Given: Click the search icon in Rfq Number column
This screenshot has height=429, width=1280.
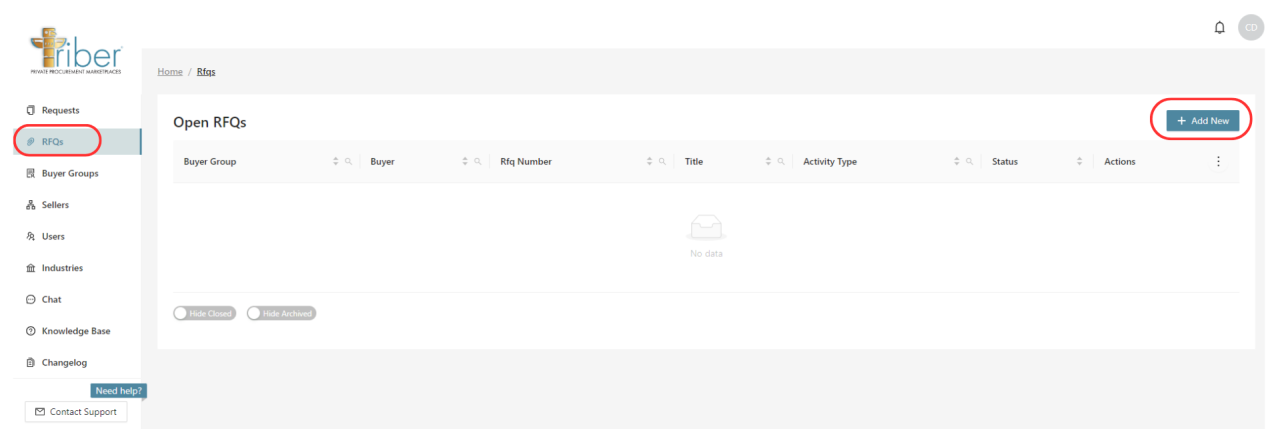Looking at the screenshot, I should point(662,162).
